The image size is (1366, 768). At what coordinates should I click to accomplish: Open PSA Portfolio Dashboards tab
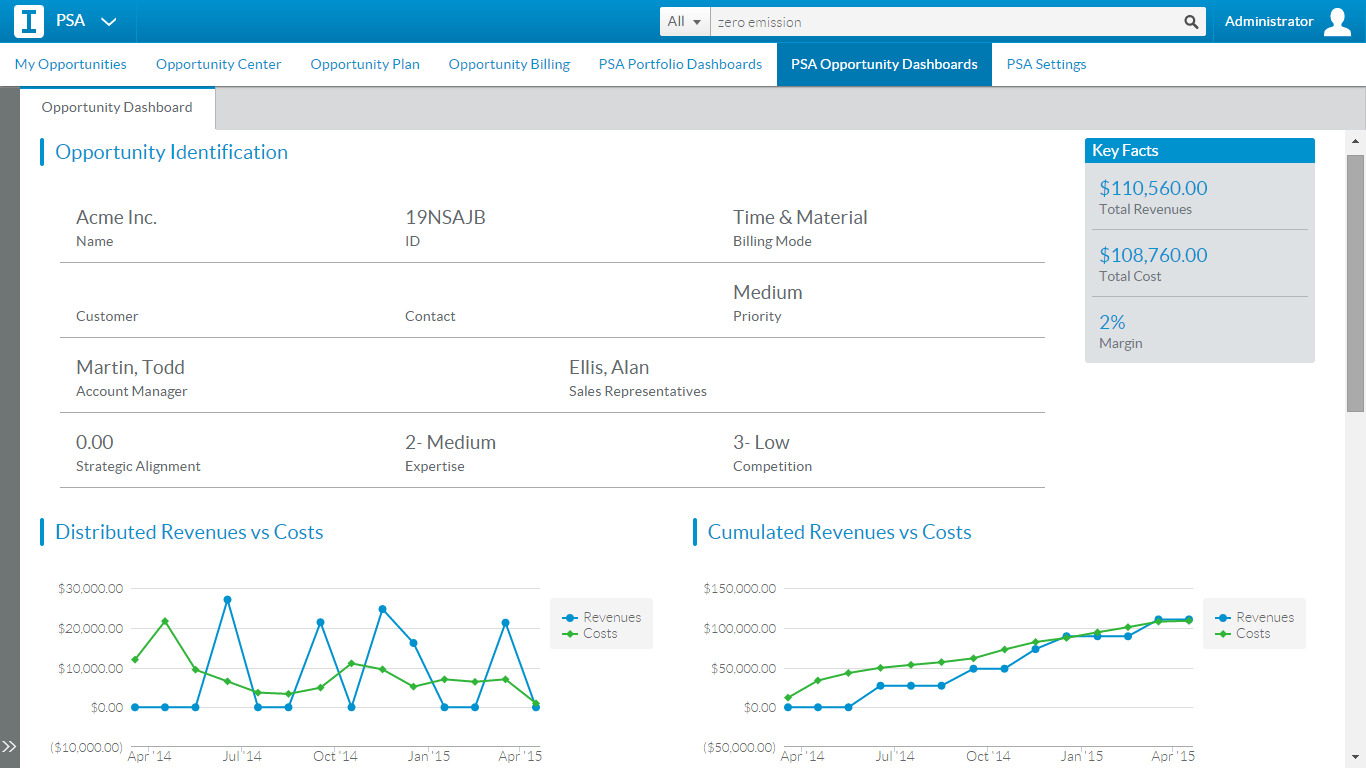(x=680, y=64)
